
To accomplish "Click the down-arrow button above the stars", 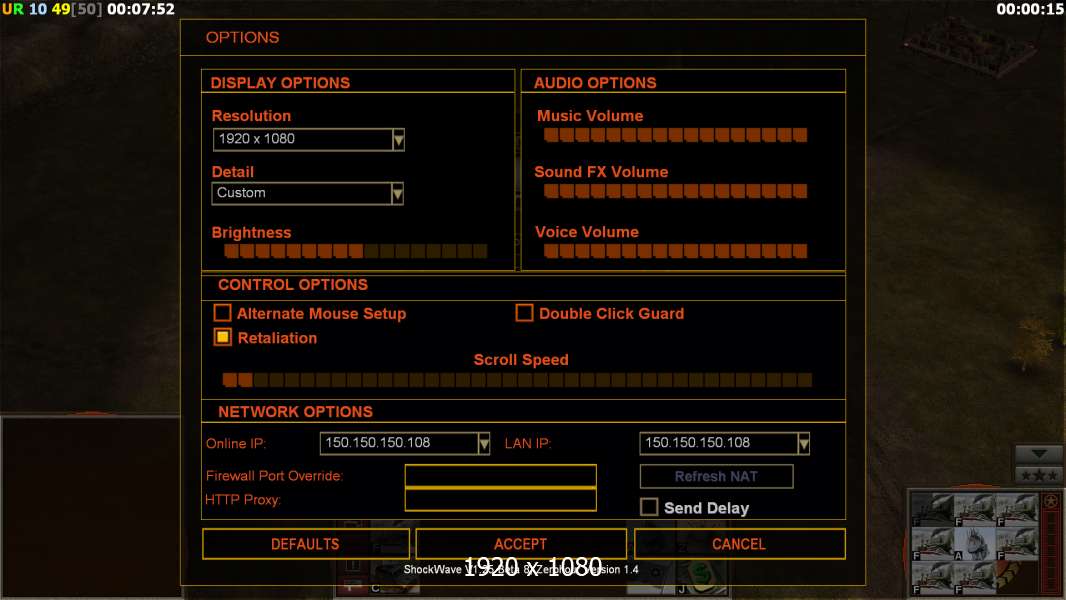I will [1039, 454].
